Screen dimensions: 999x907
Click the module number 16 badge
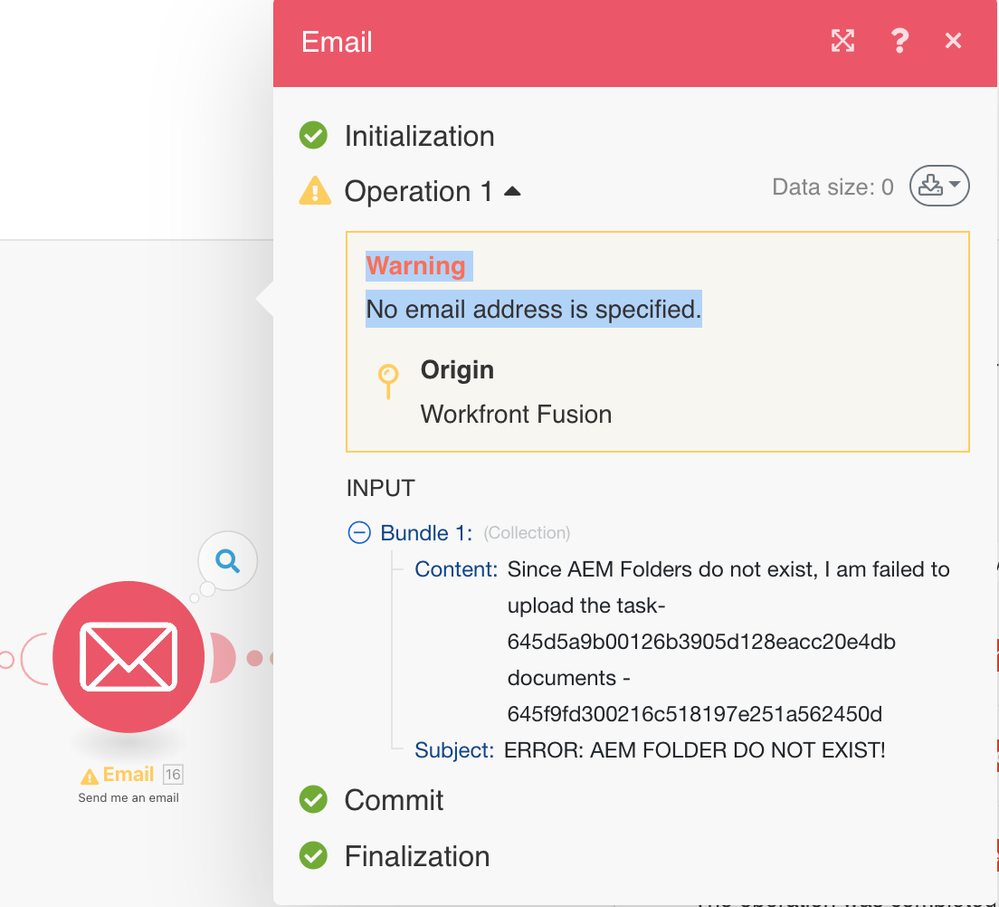coord(173,775)
